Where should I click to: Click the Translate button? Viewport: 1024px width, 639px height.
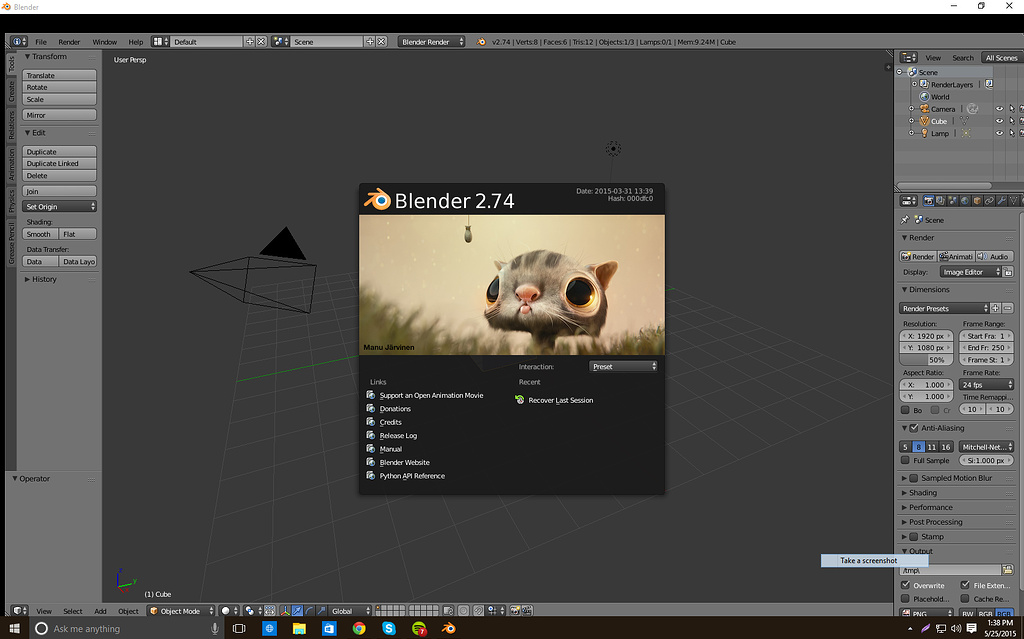(59, 75)
